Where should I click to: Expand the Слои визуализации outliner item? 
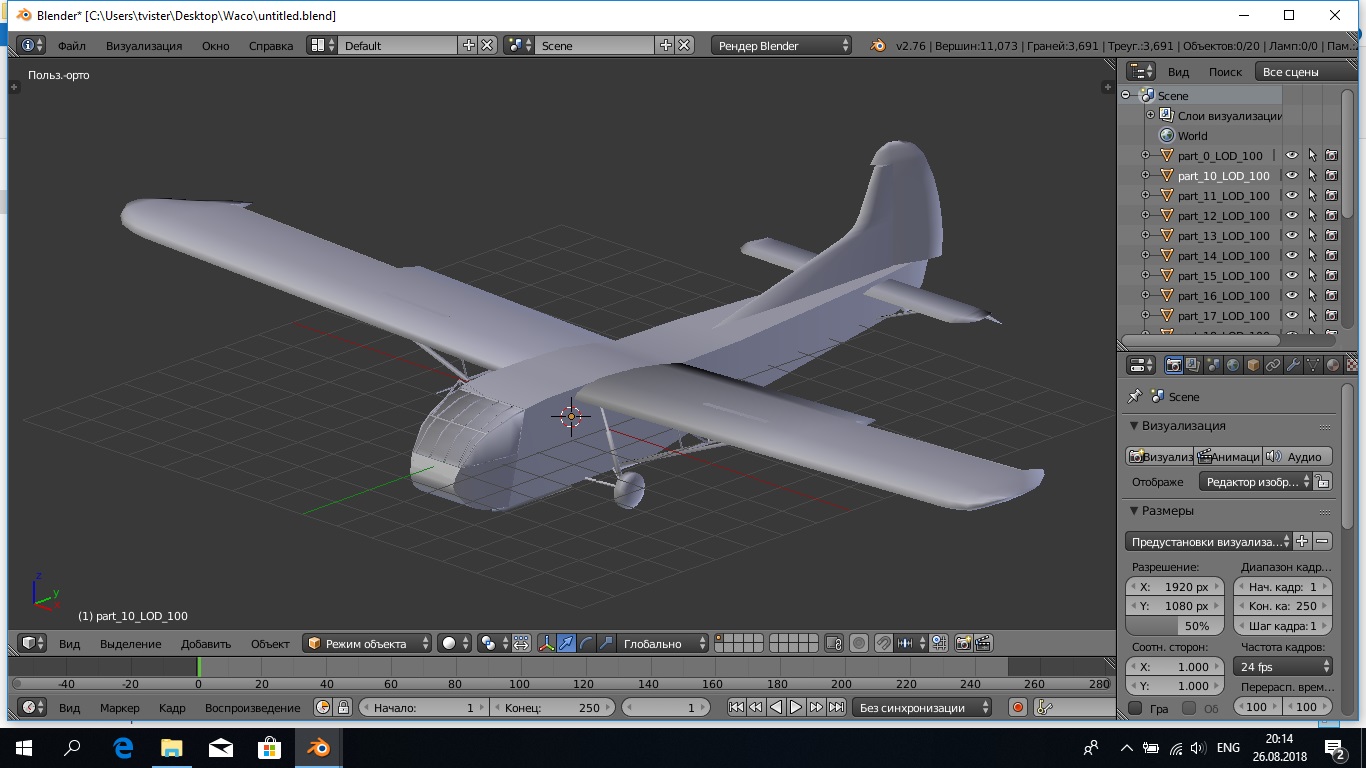[1150, 115]
